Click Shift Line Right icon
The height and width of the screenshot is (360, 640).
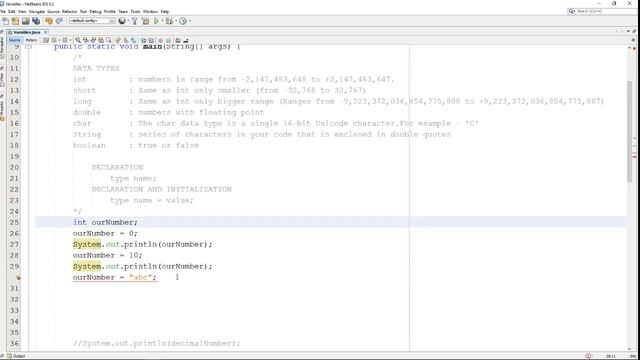(151, 40)
